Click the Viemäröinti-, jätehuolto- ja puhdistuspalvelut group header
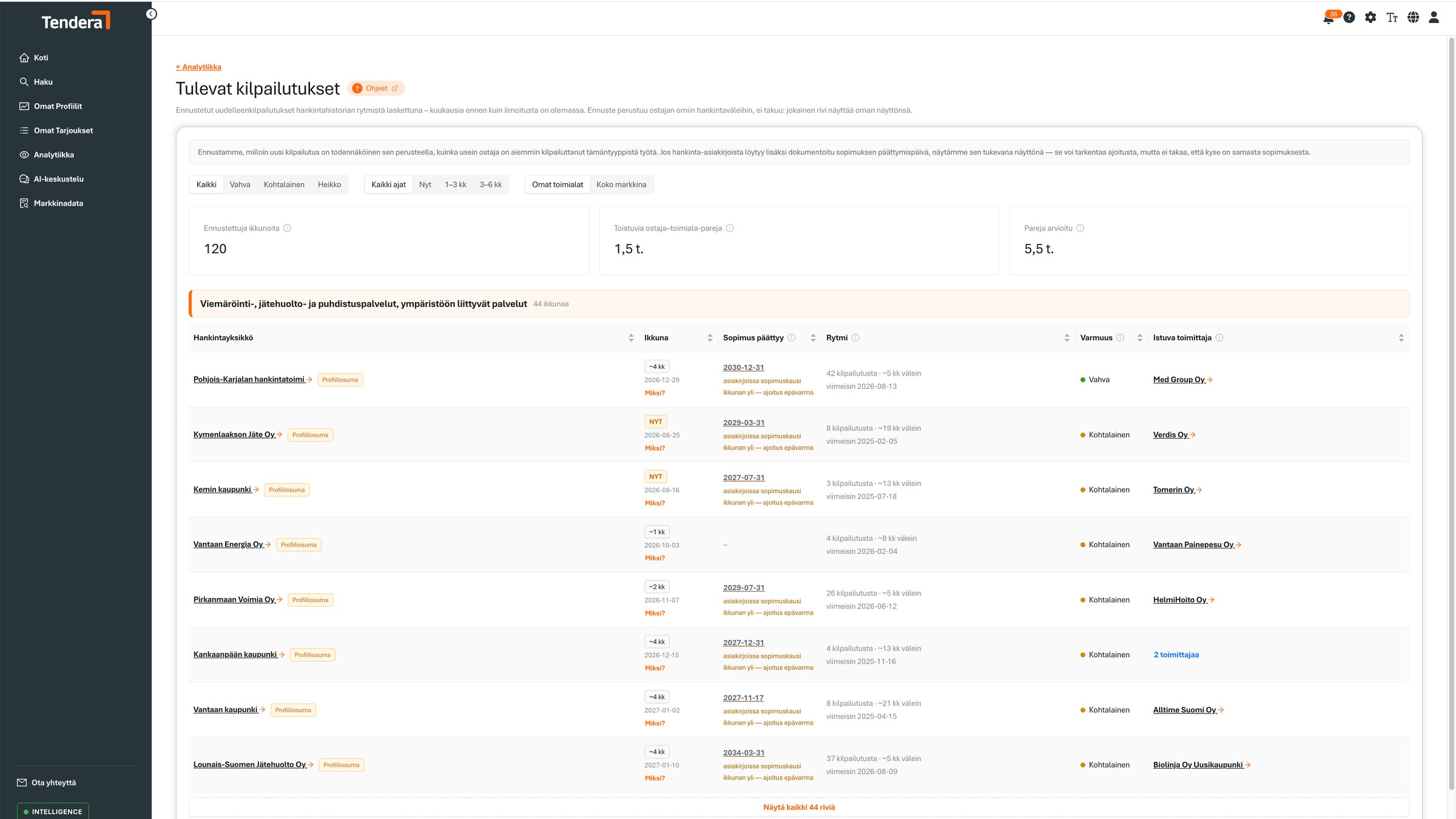 pos(799,304)
